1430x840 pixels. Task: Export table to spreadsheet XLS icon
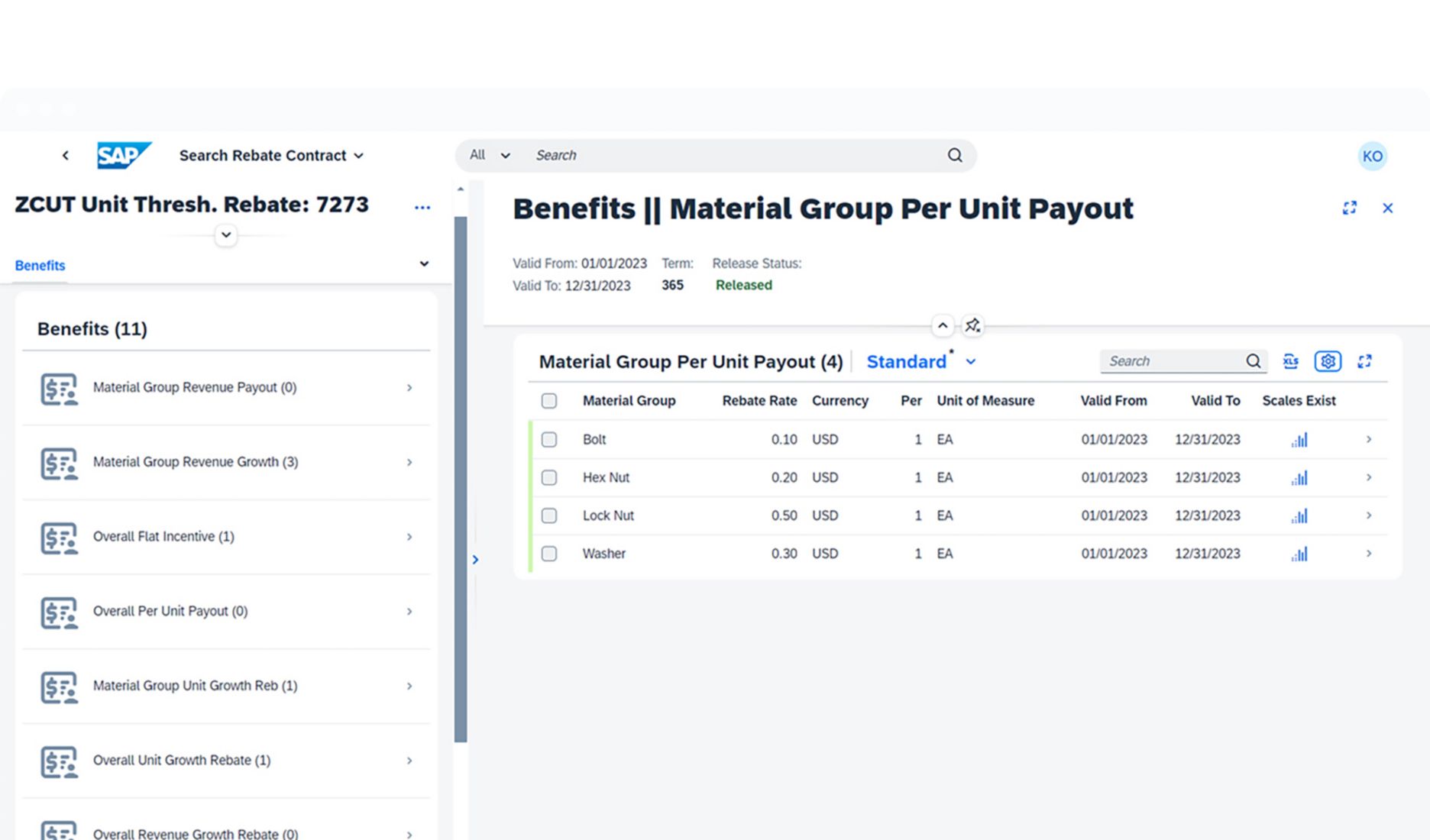click(1290, 361)
